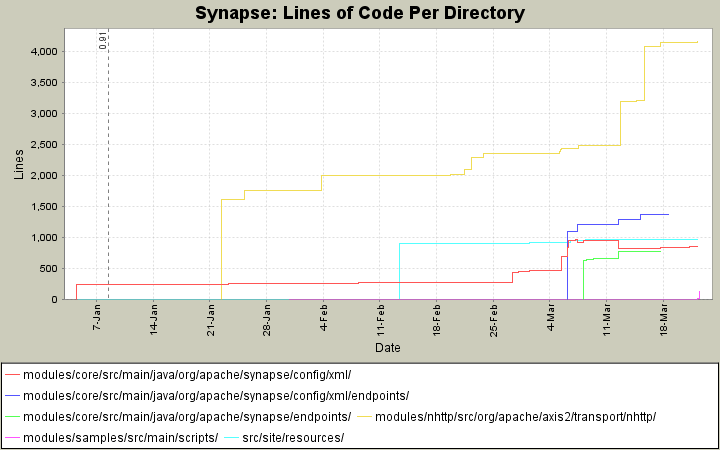Select the blue legend swatch for config/xml/endpoints/
The height and width of the screenshot is (450, 720).
click(x=12, y=395)
